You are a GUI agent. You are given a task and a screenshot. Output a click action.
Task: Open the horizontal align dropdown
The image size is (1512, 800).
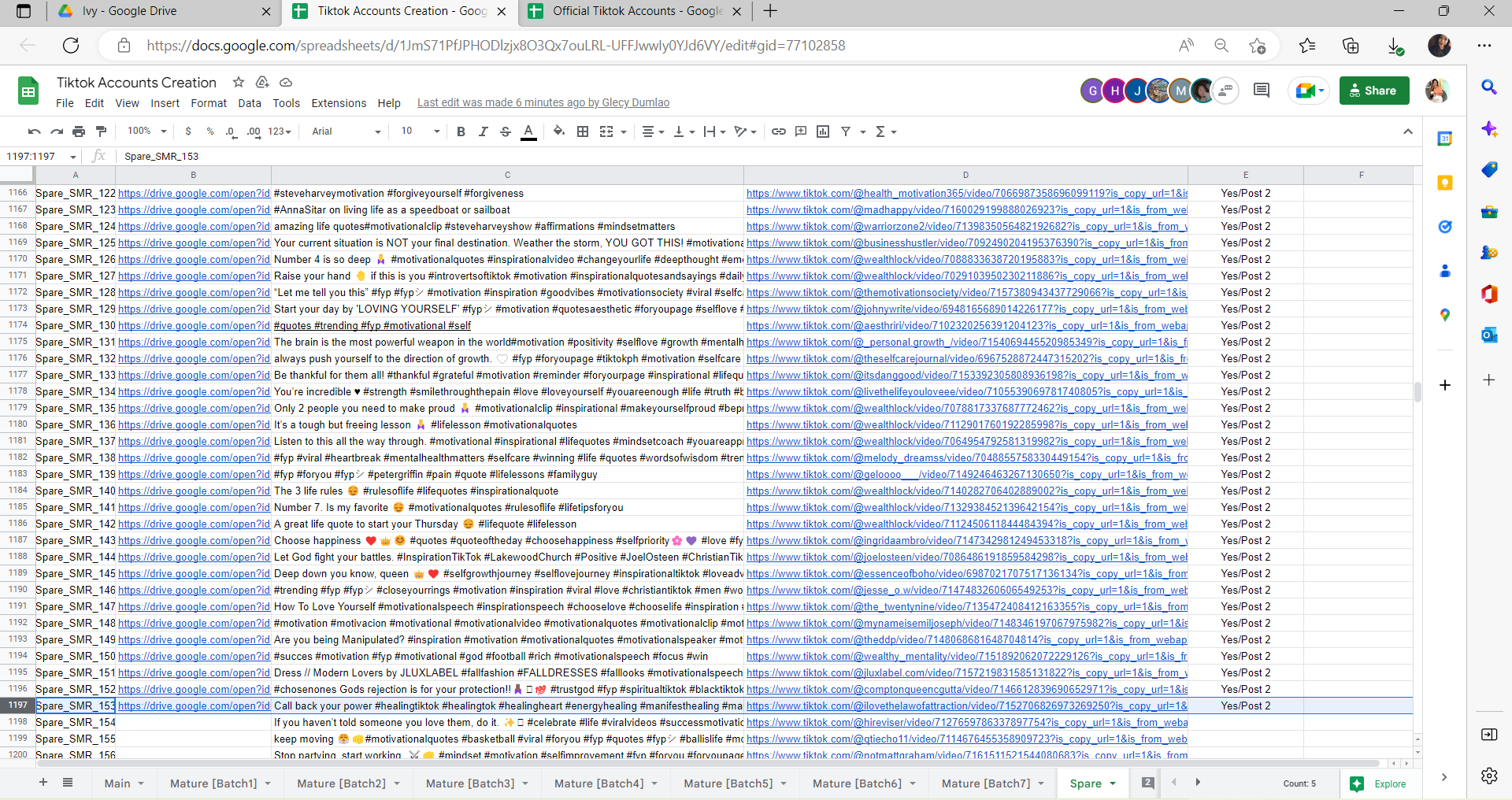tap(653, 131)
